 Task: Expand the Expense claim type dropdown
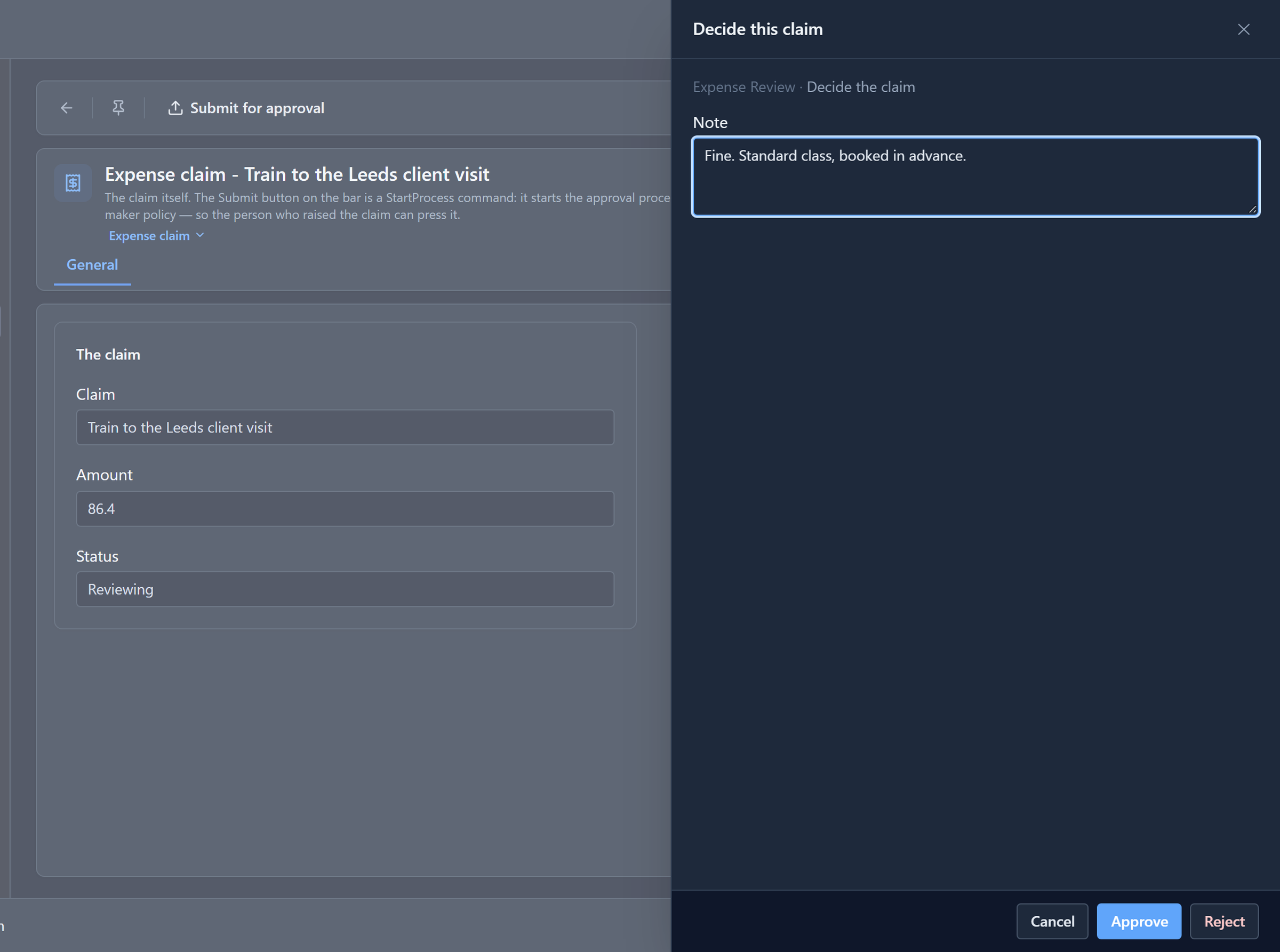point(156,236)
